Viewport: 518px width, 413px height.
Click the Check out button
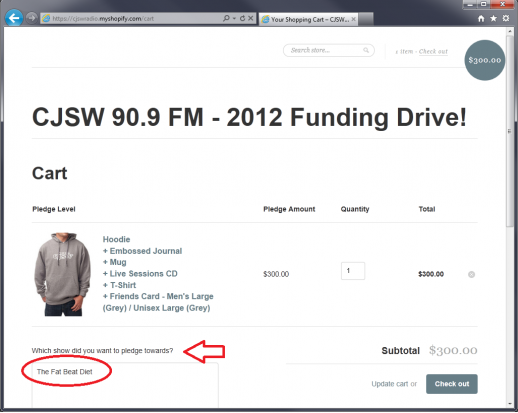pos(452,384)
